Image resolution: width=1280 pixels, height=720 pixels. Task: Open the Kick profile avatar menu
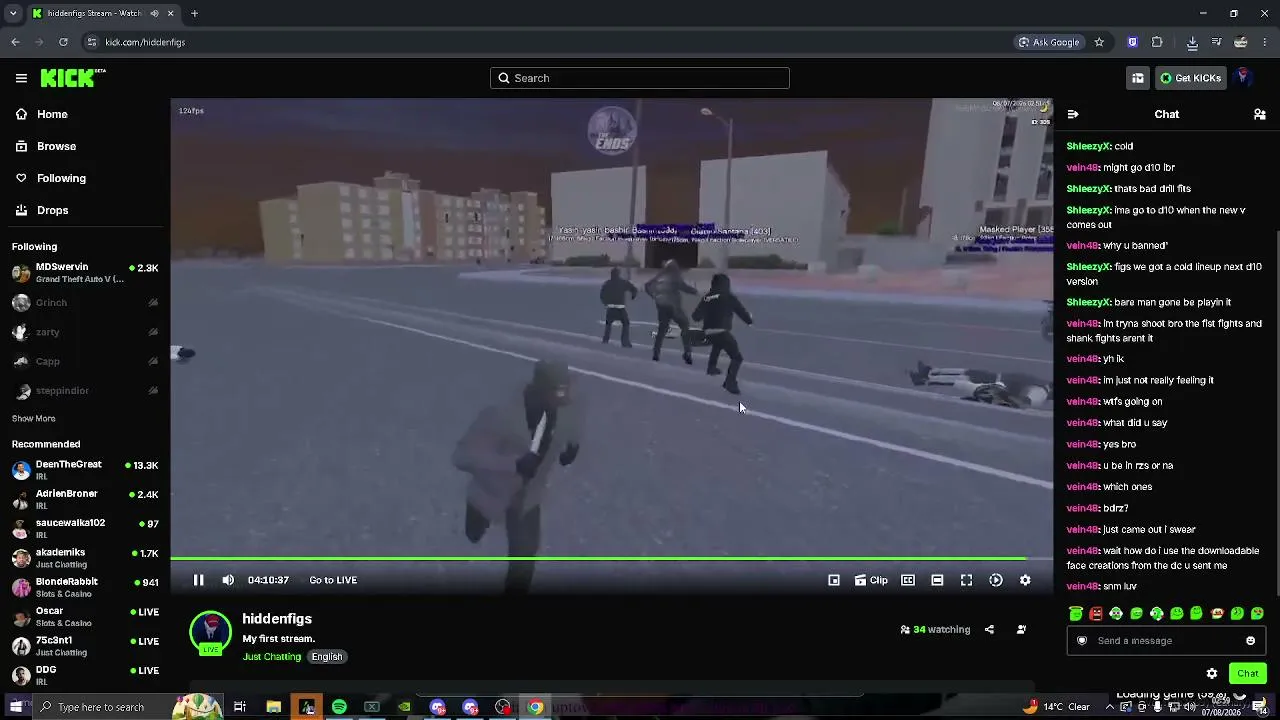coord(1244,78)
